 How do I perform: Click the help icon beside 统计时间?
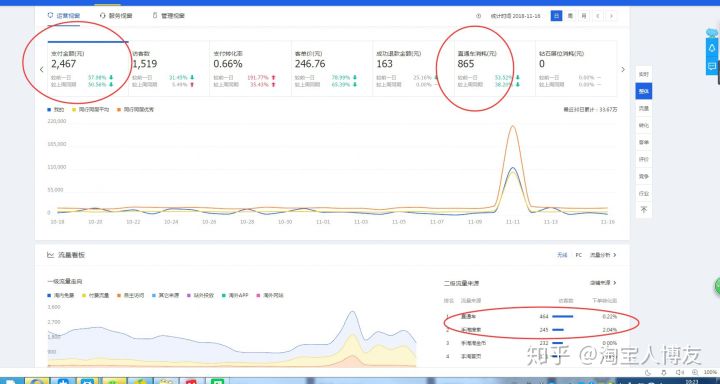tap(478, 16)
